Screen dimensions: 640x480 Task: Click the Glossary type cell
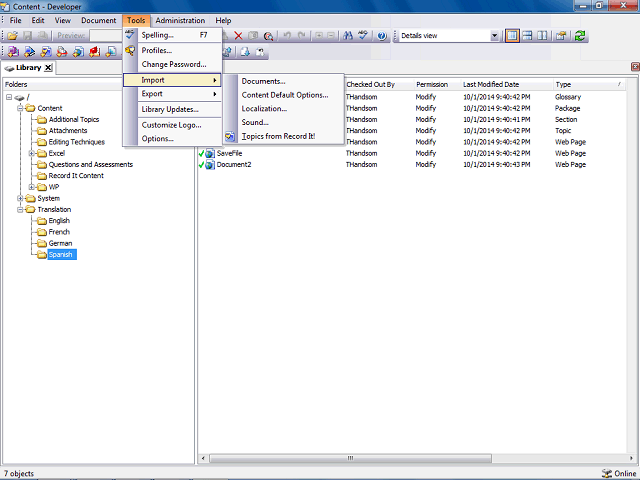(x=567, y=97)
